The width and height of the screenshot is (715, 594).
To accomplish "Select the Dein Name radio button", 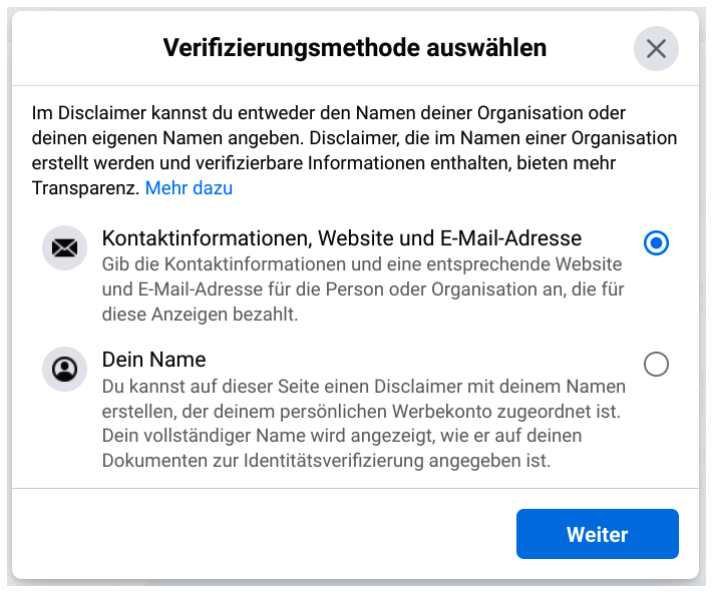I will tap(656, 365).
